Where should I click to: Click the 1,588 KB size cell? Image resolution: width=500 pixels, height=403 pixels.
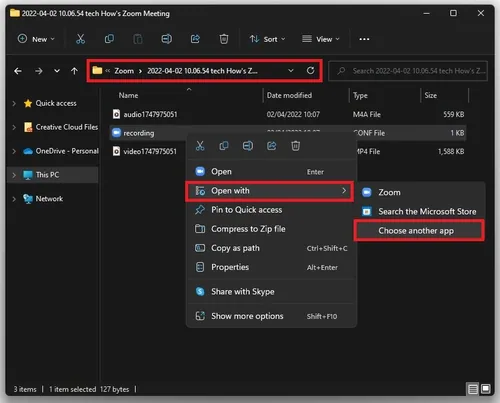(451, 152)
